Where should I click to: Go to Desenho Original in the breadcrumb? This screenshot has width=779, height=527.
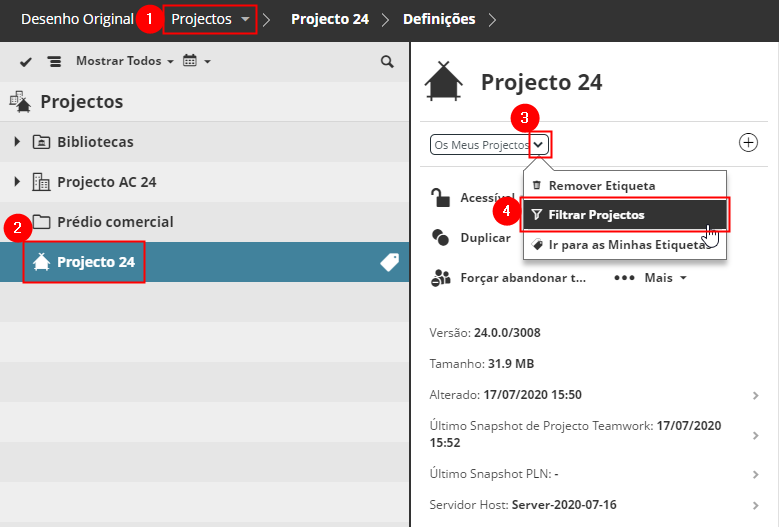point(78,19)
